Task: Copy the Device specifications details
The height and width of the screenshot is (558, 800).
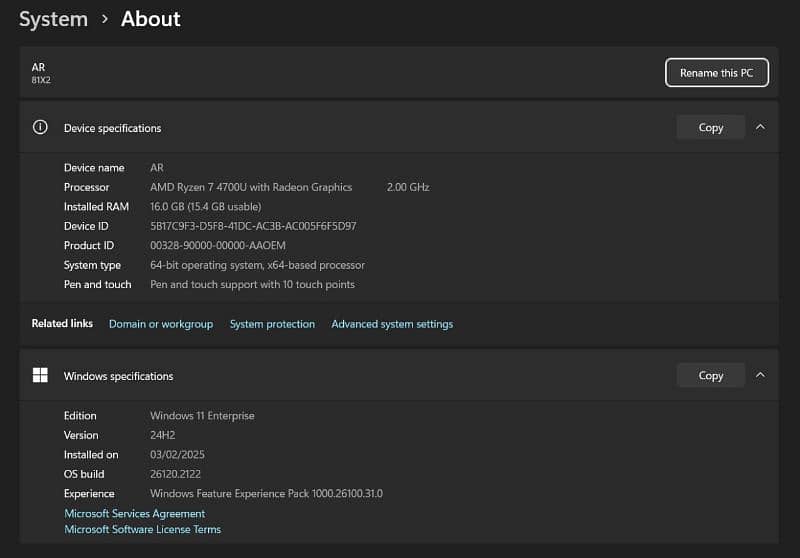Action: pos(710,127)
